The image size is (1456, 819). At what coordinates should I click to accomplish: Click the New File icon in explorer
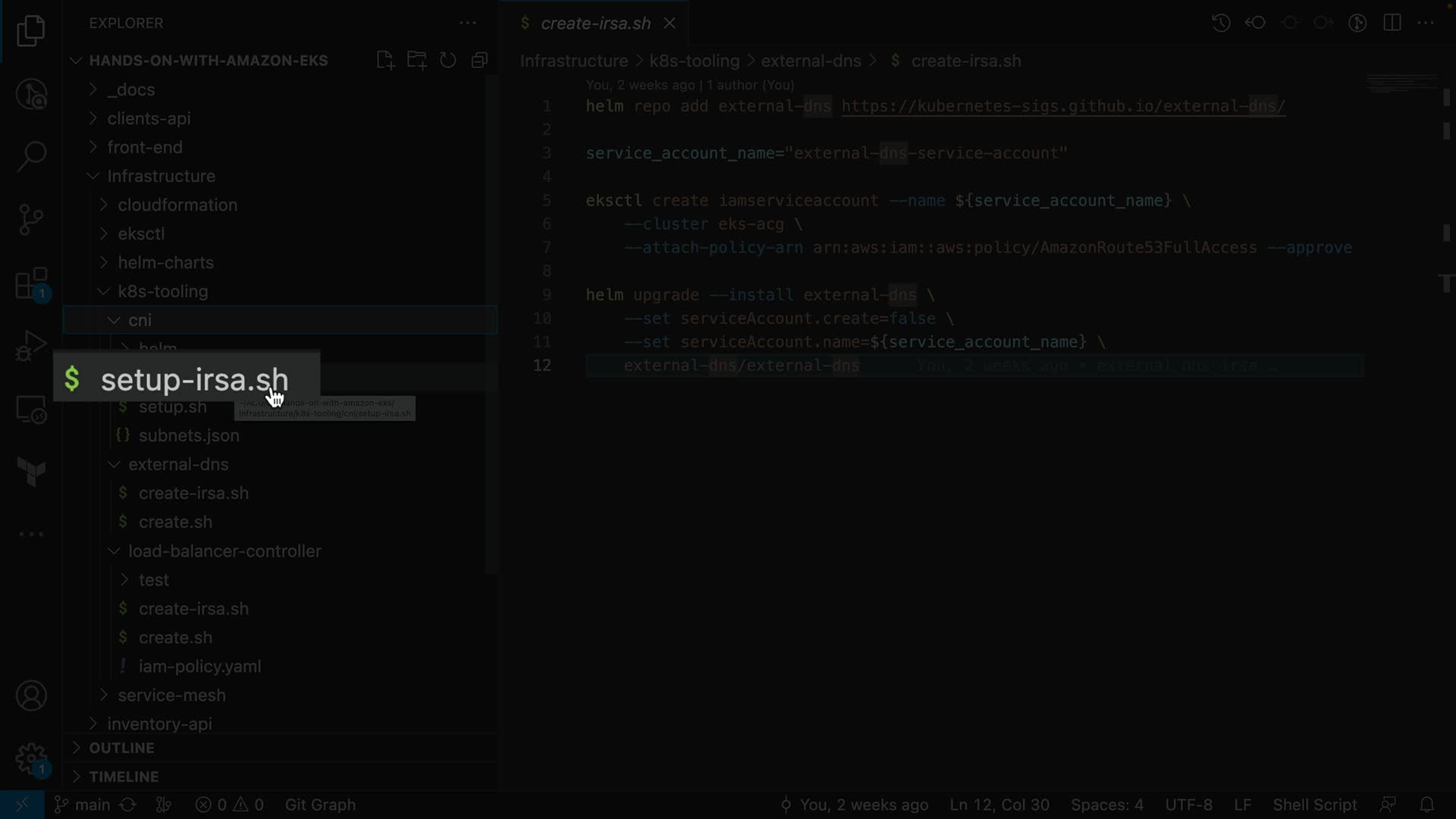point(385,61)
